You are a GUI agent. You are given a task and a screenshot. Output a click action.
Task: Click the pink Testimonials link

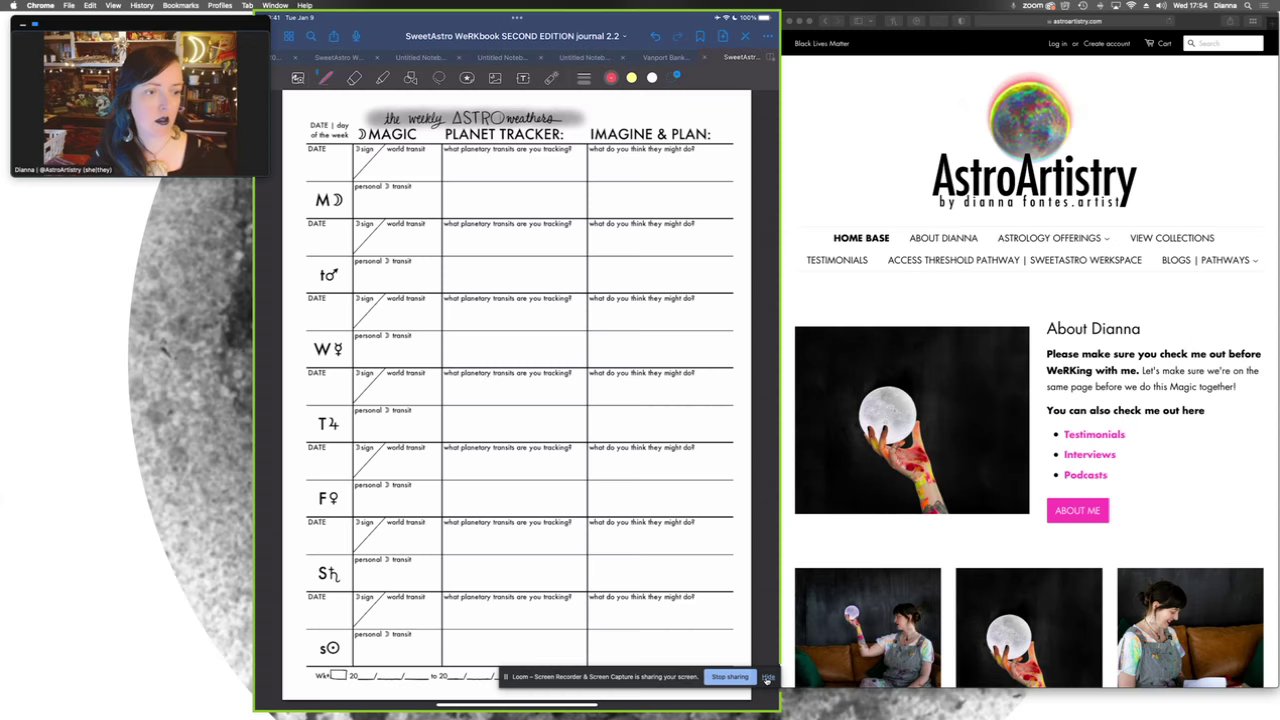[1094, 434]
